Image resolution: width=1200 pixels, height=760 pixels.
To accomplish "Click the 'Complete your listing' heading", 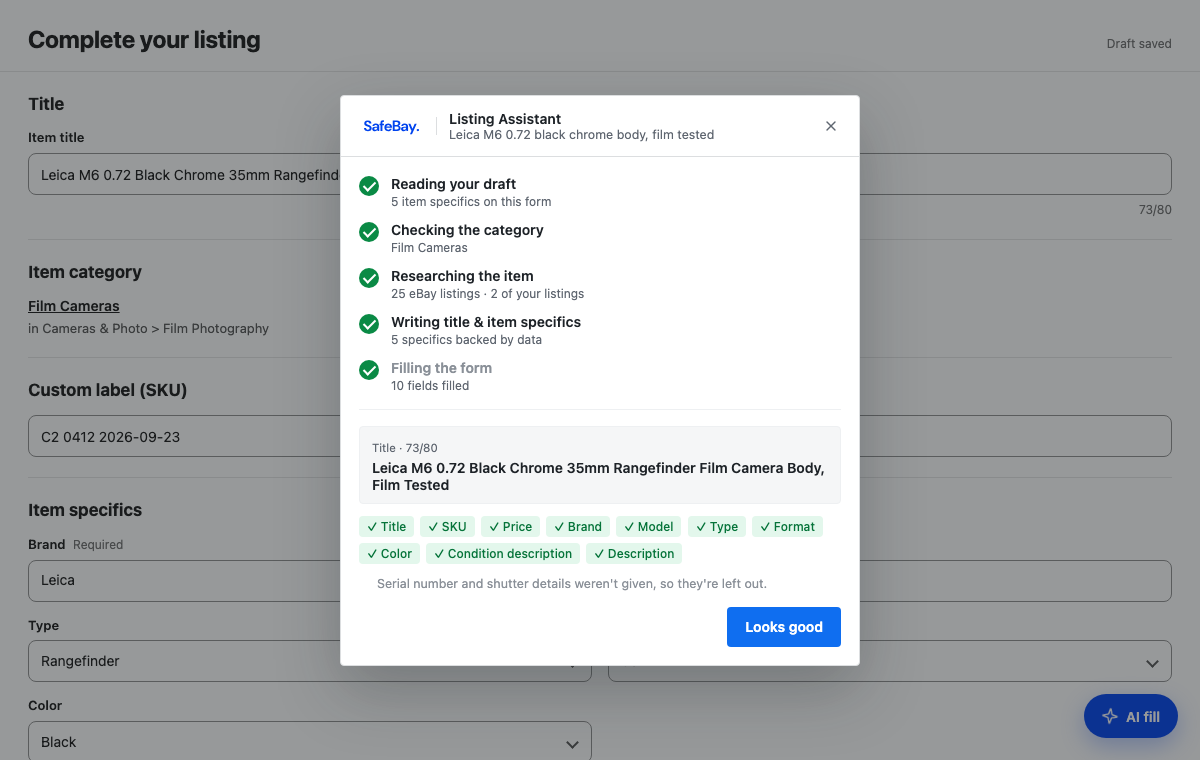I will pyautogui.click(x=144, y=40).
